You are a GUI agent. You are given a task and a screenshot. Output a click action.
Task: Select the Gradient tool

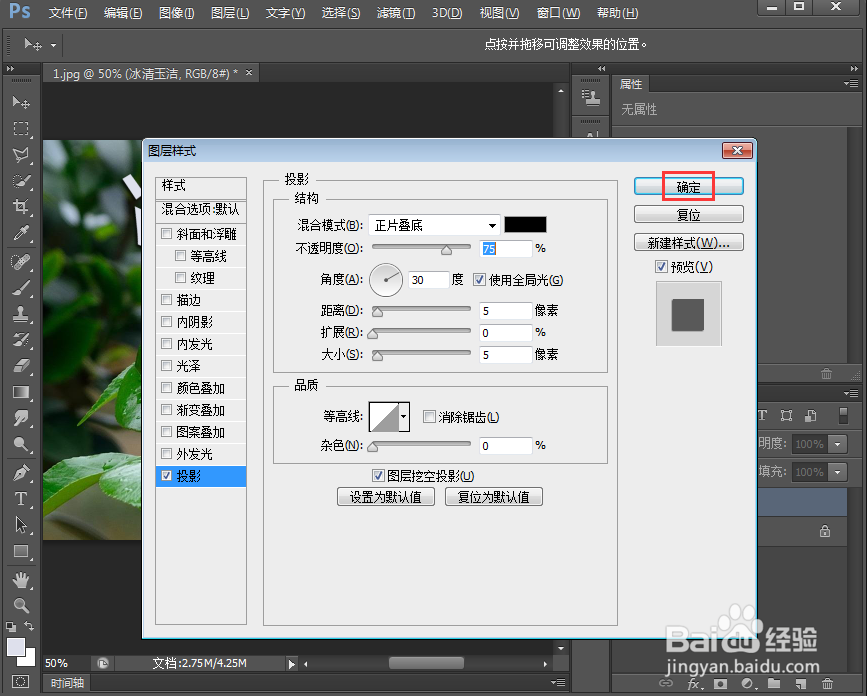[x=21, y=392]
